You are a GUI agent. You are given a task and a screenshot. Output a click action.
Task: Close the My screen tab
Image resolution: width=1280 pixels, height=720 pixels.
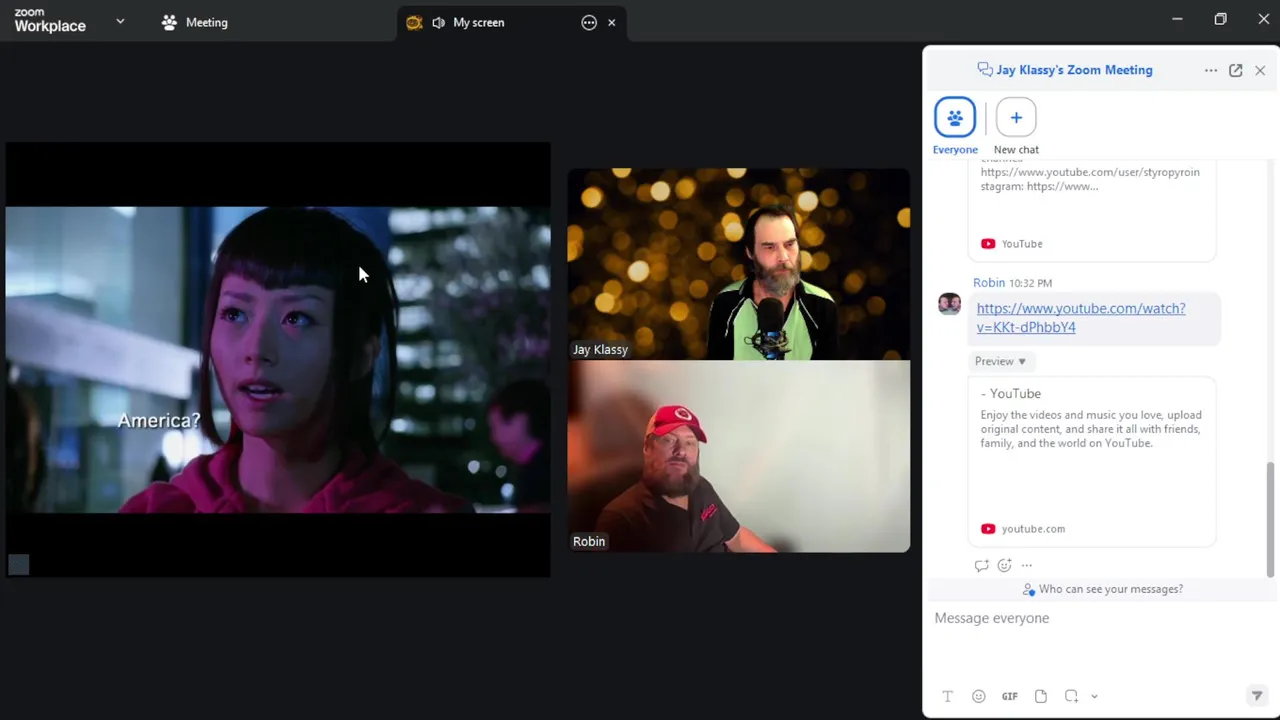click(612, 22)
